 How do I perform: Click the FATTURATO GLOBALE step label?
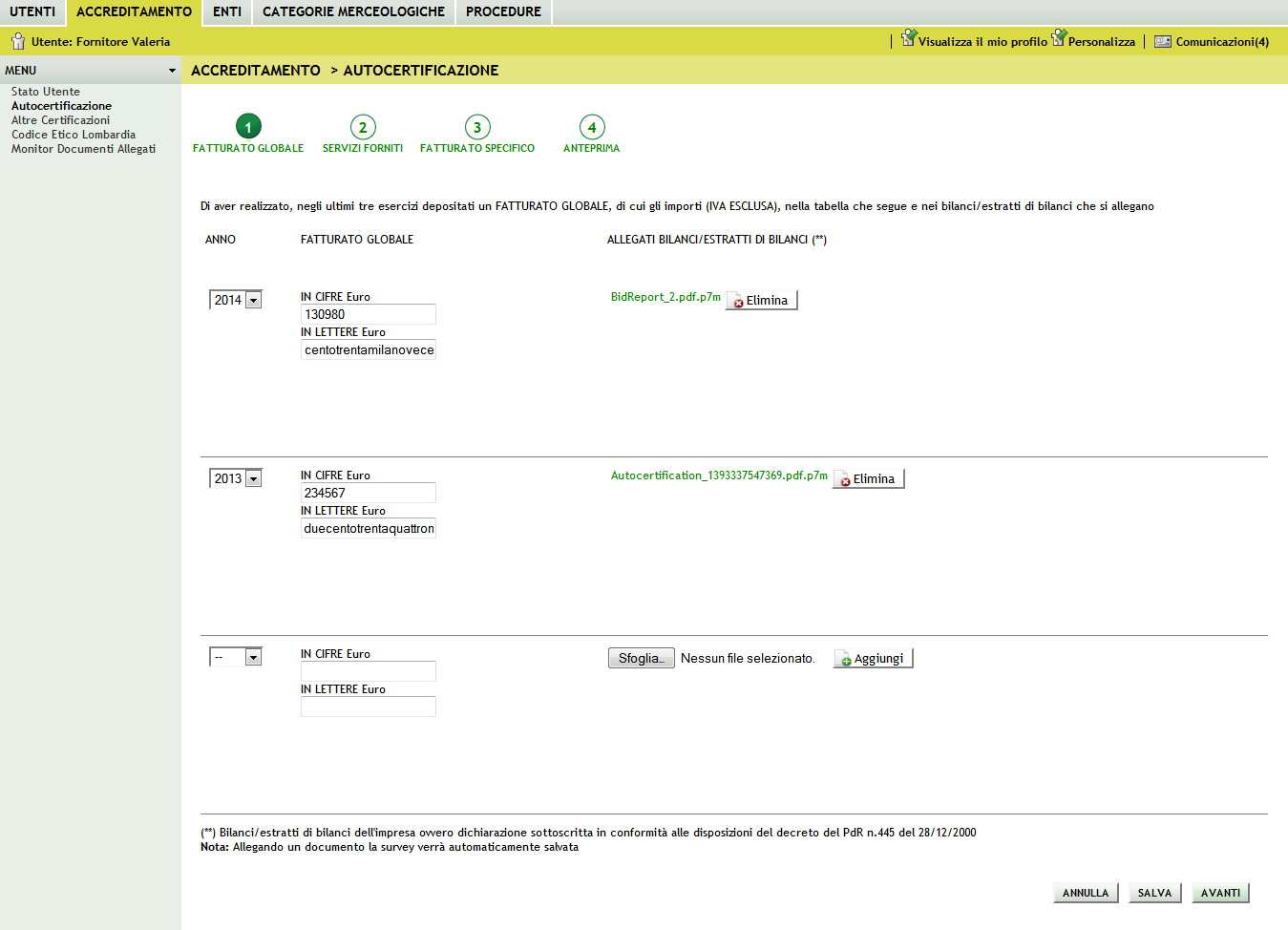[248, 148]
